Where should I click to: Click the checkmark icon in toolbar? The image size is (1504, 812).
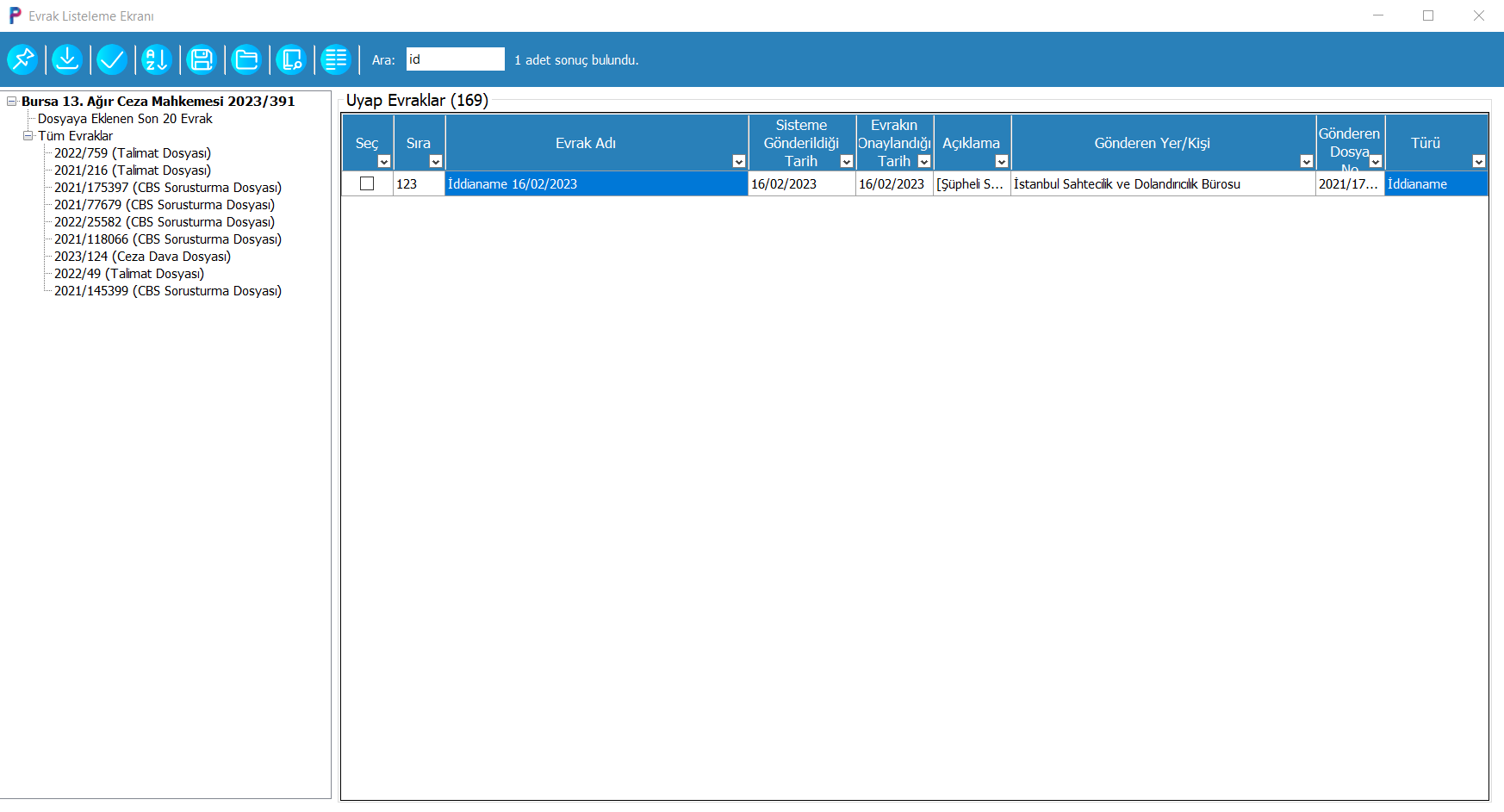(112, 59)
